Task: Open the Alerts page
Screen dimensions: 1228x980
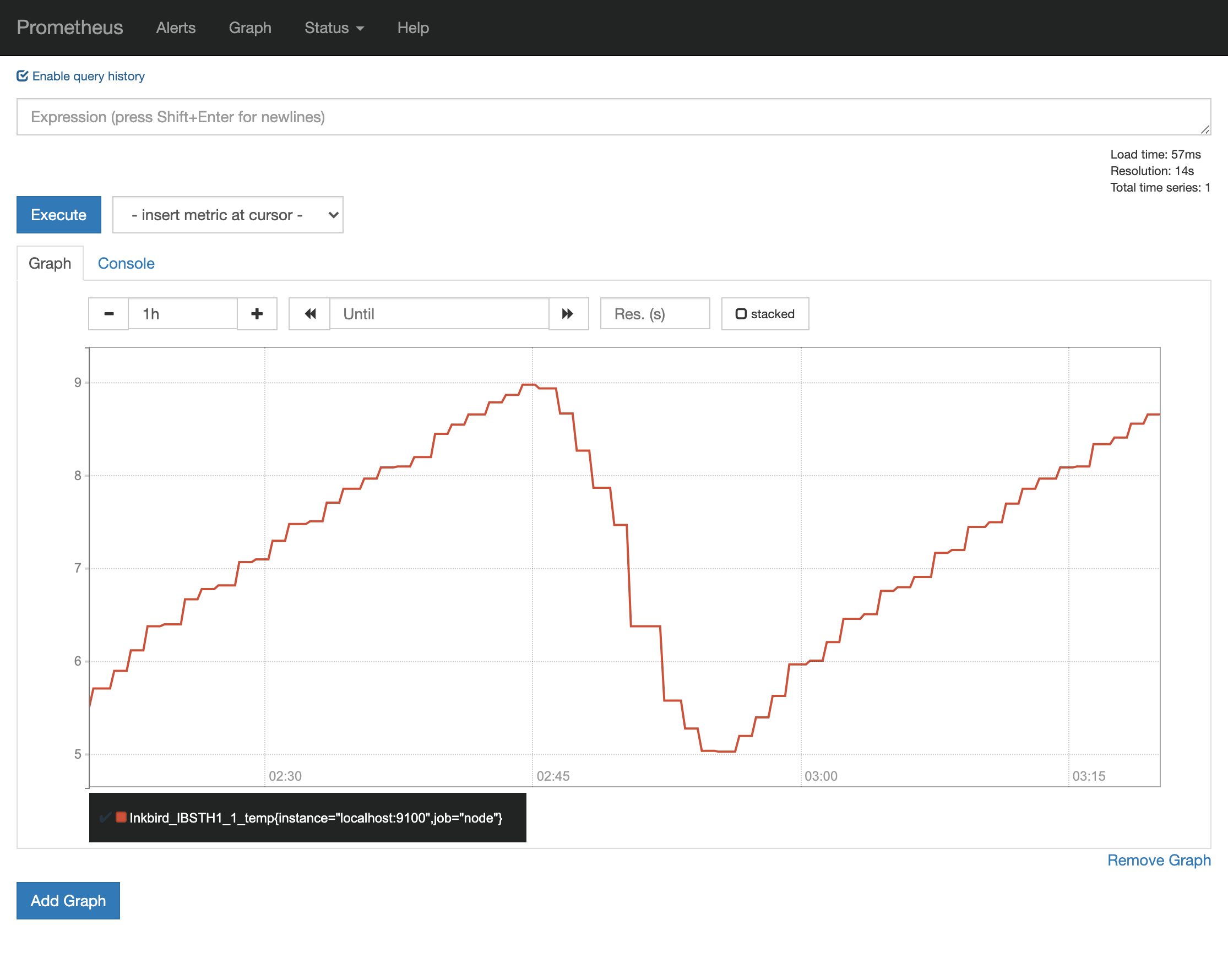Action: (176, 28)
